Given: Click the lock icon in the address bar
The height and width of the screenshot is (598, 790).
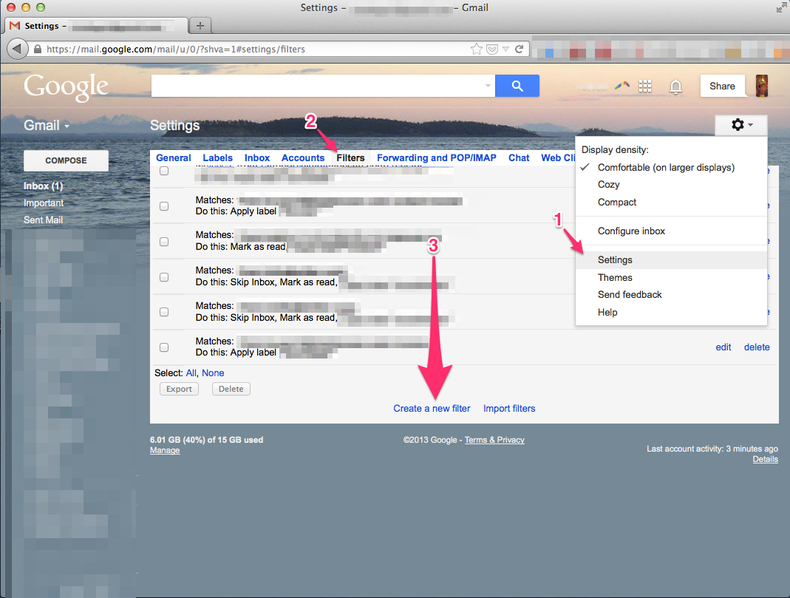Looking at the screenshot, I should point(37,49).
